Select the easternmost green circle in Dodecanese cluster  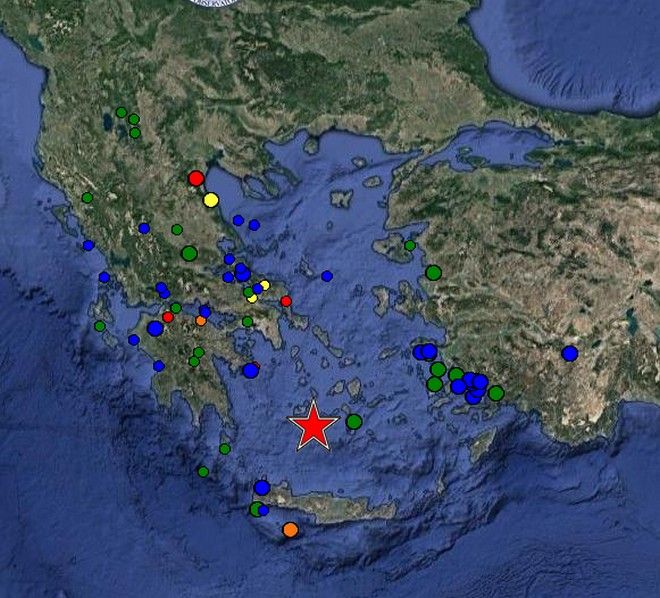[x=496, y=393]
